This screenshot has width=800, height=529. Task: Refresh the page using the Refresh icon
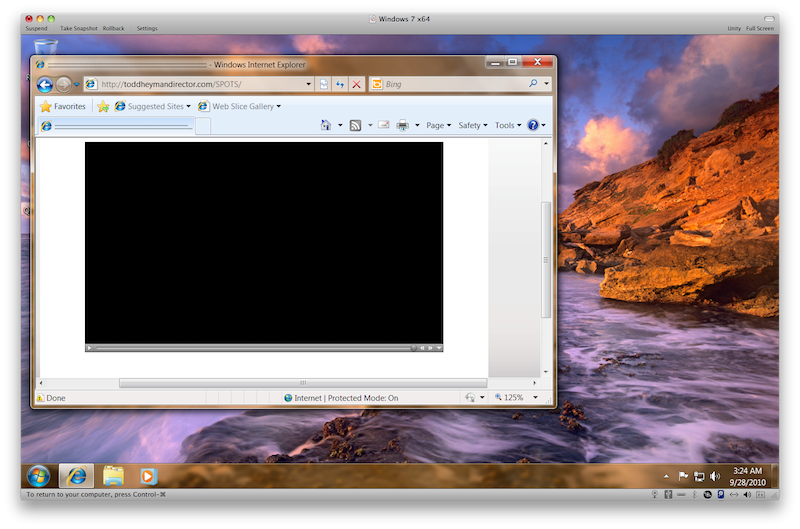340,84
